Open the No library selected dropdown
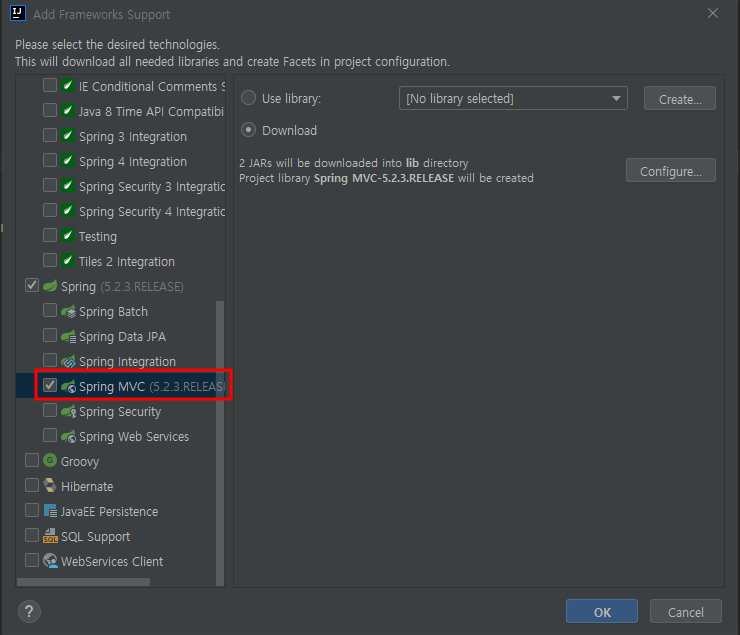 pyautogui.click(x=513, y=98)
